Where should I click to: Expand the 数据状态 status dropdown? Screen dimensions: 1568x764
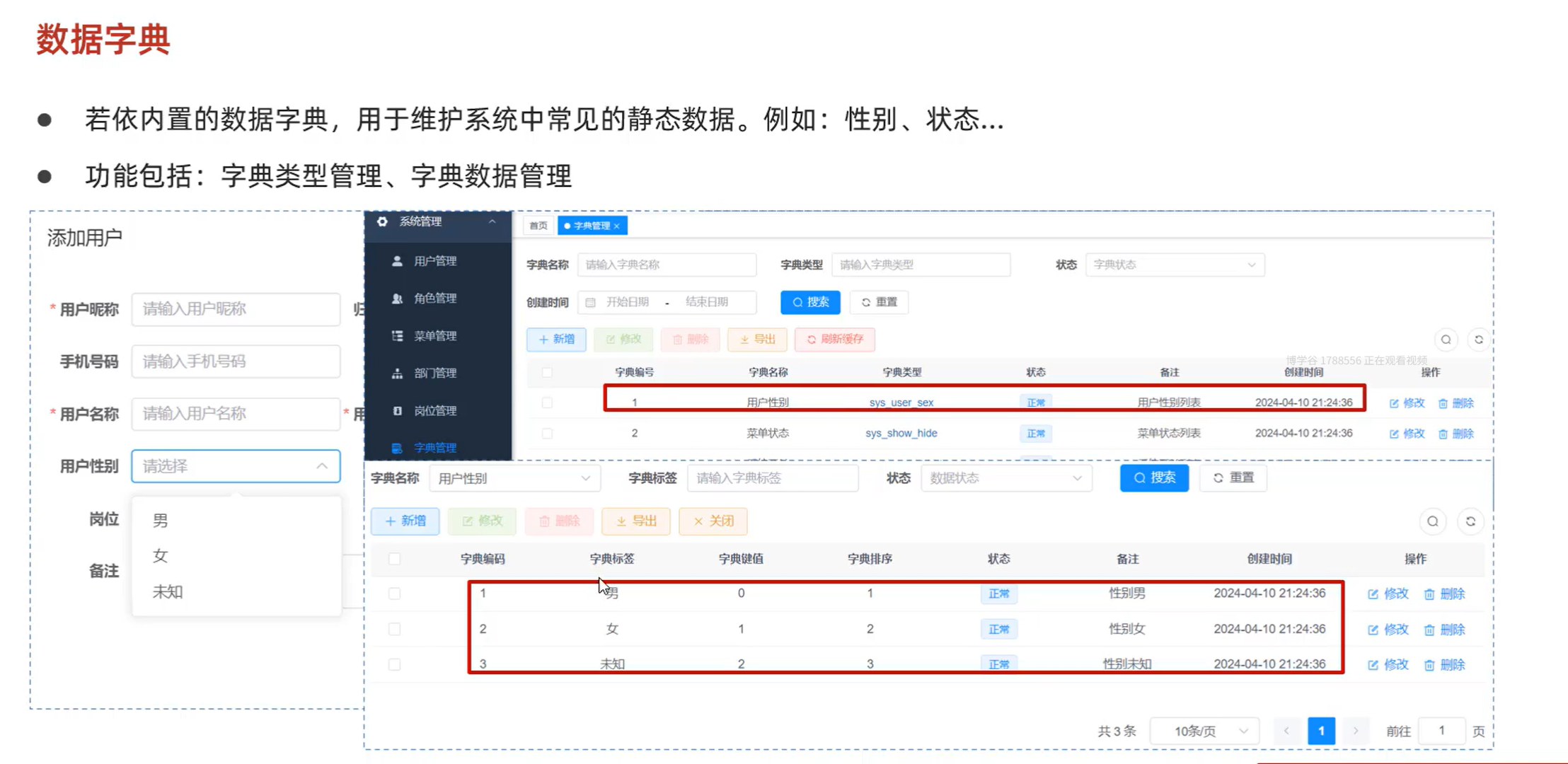point(1005,478)
